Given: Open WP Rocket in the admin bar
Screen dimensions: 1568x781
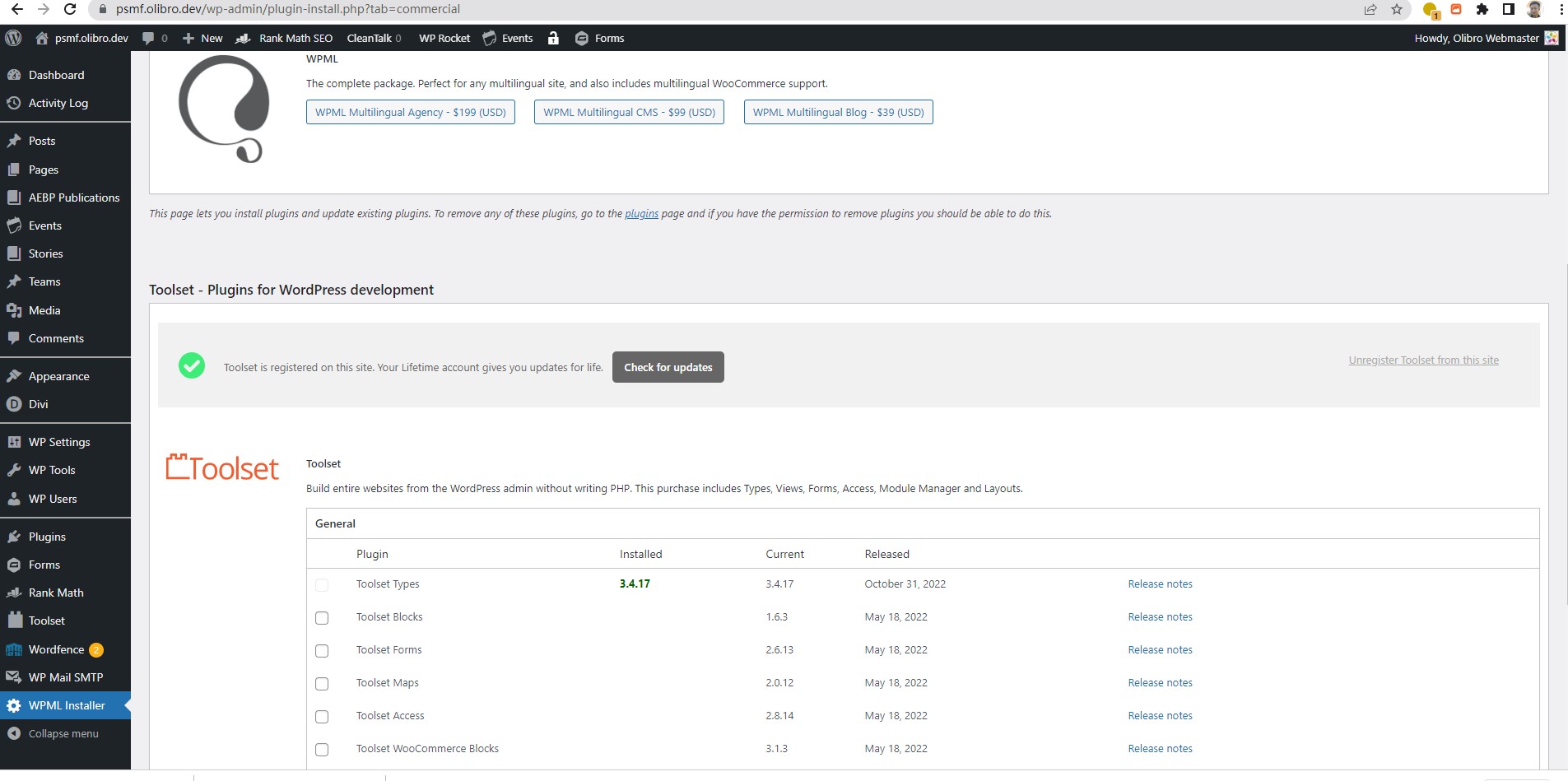Looking at the screenshot, I should 444,38.
